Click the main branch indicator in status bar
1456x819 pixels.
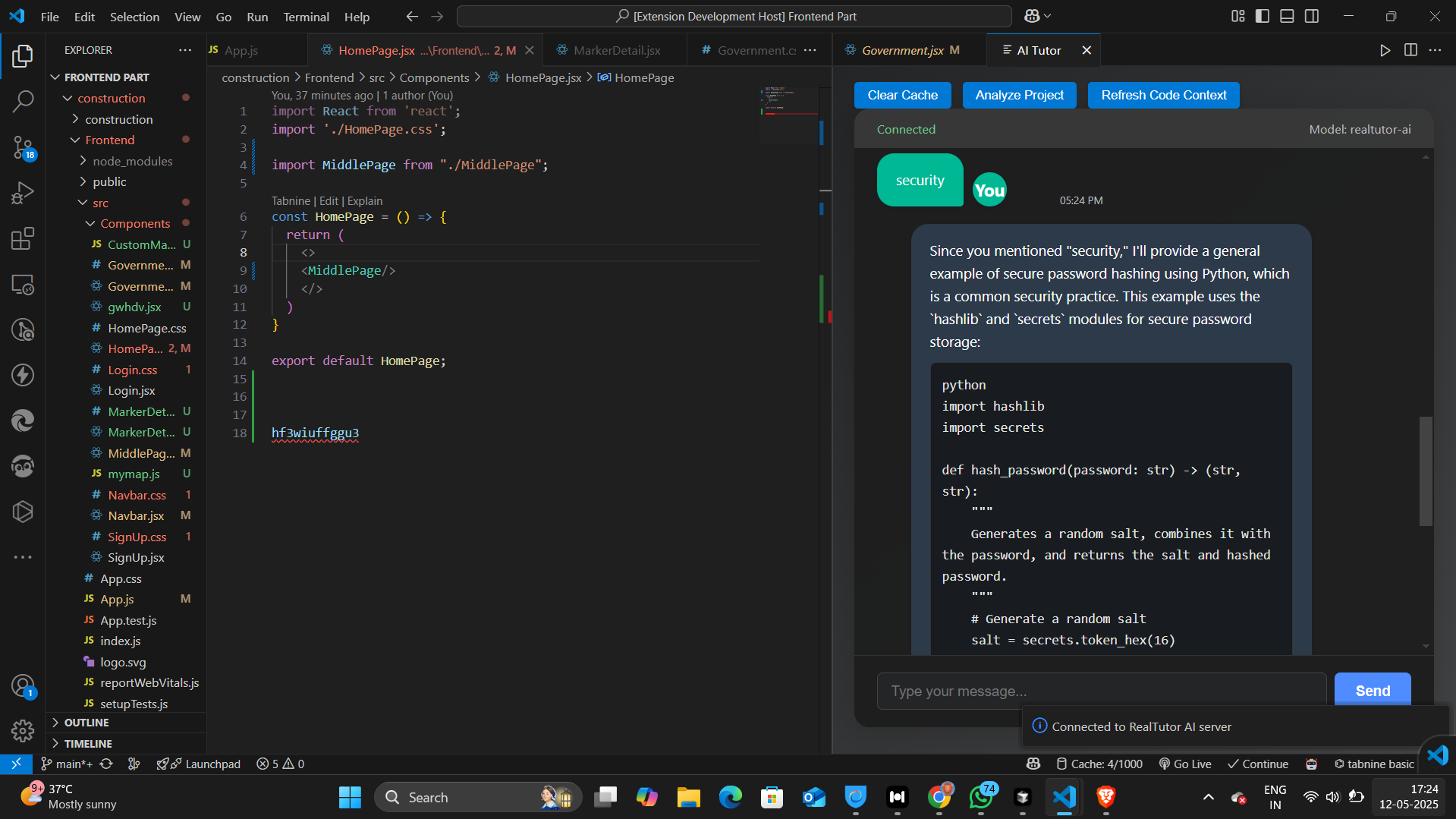(x=67, y=764)
